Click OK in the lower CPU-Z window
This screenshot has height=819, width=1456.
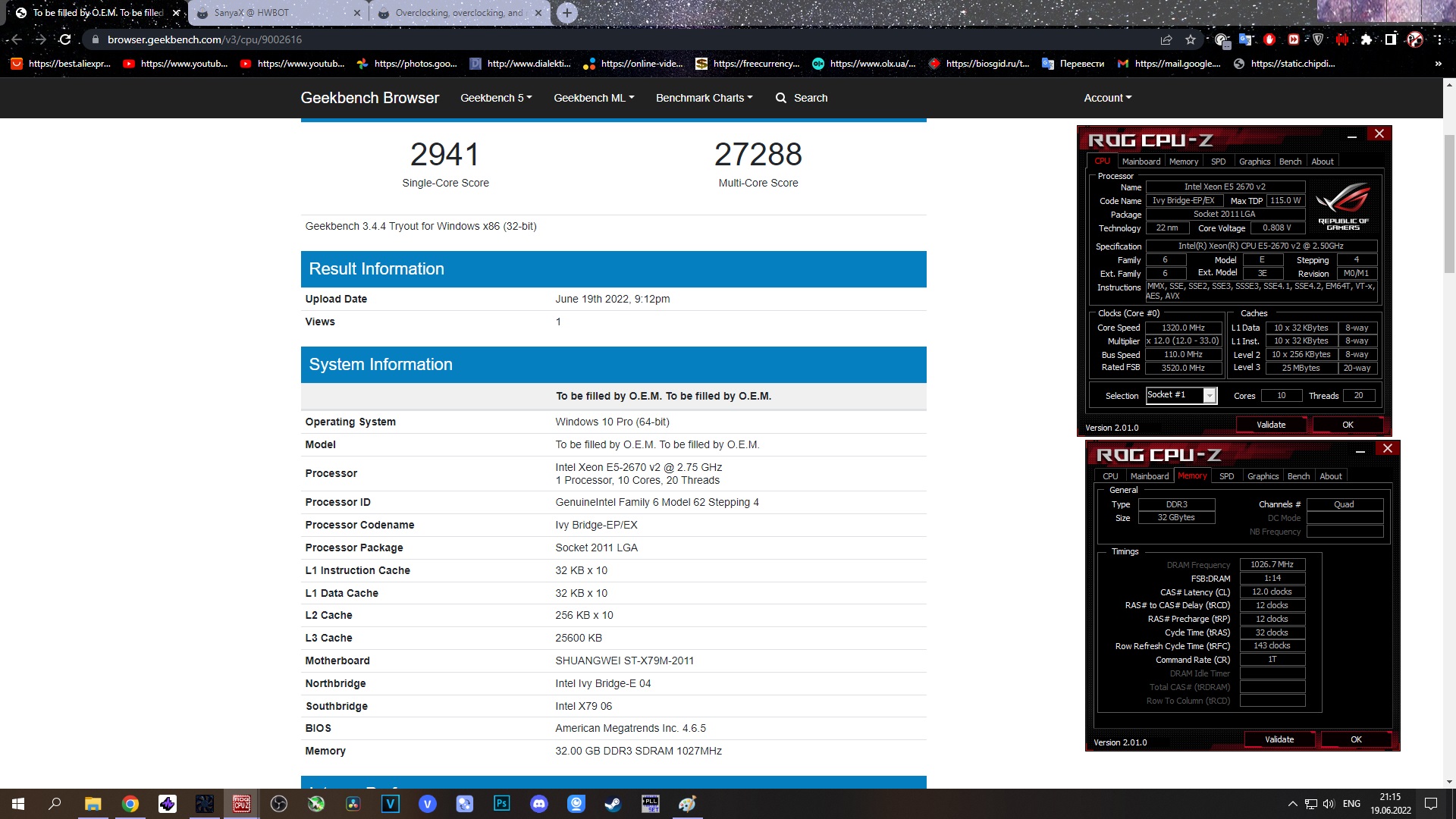pyautogui.click(x=1356, y=739)
